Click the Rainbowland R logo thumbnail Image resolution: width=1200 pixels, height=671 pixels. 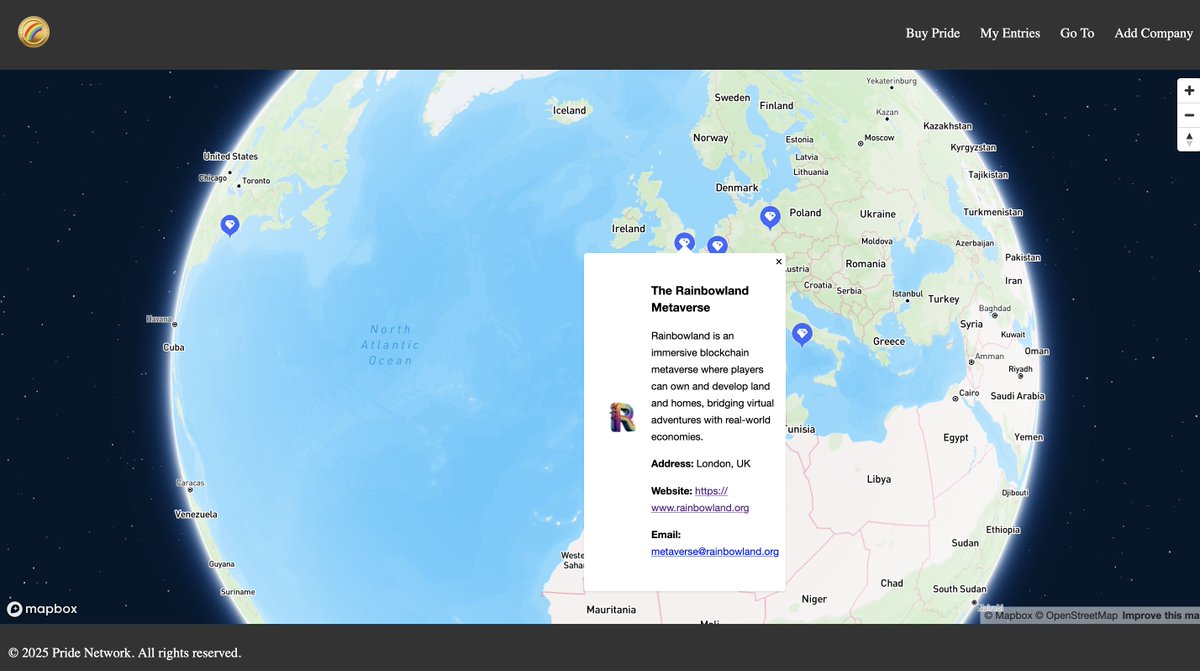click(x=620, y=417)
